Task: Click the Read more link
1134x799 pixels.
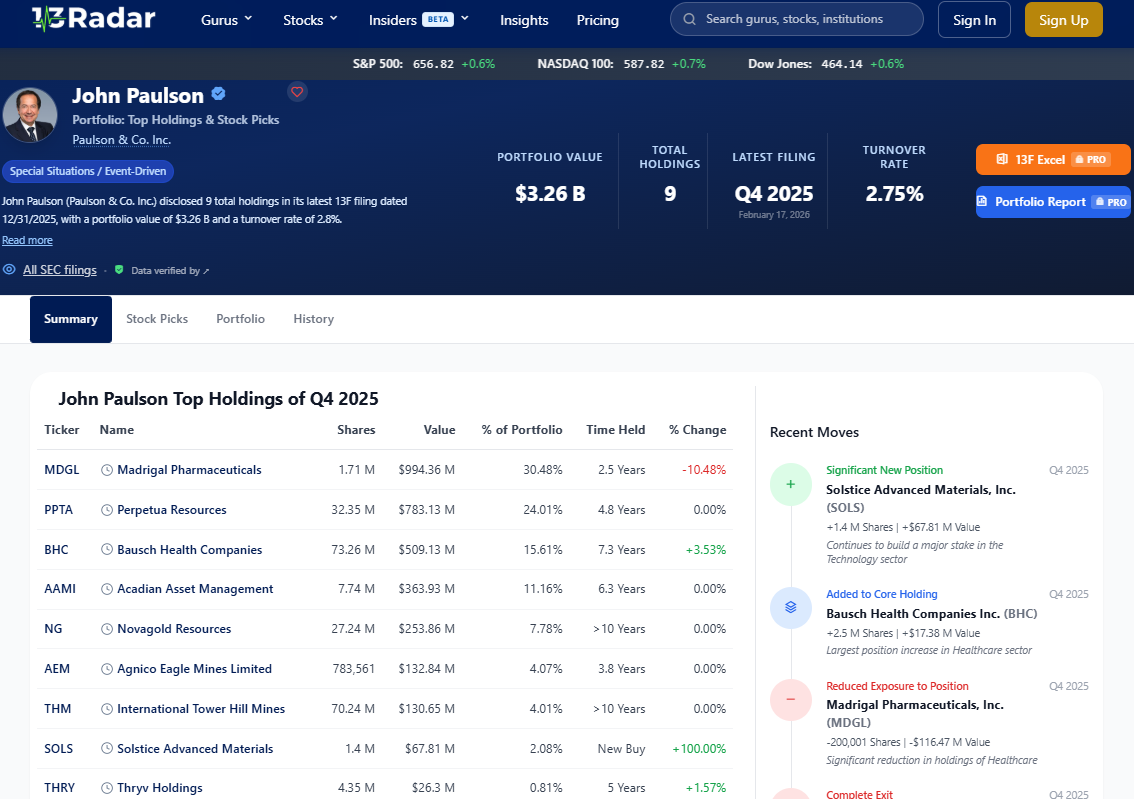Action: point(27,240)
